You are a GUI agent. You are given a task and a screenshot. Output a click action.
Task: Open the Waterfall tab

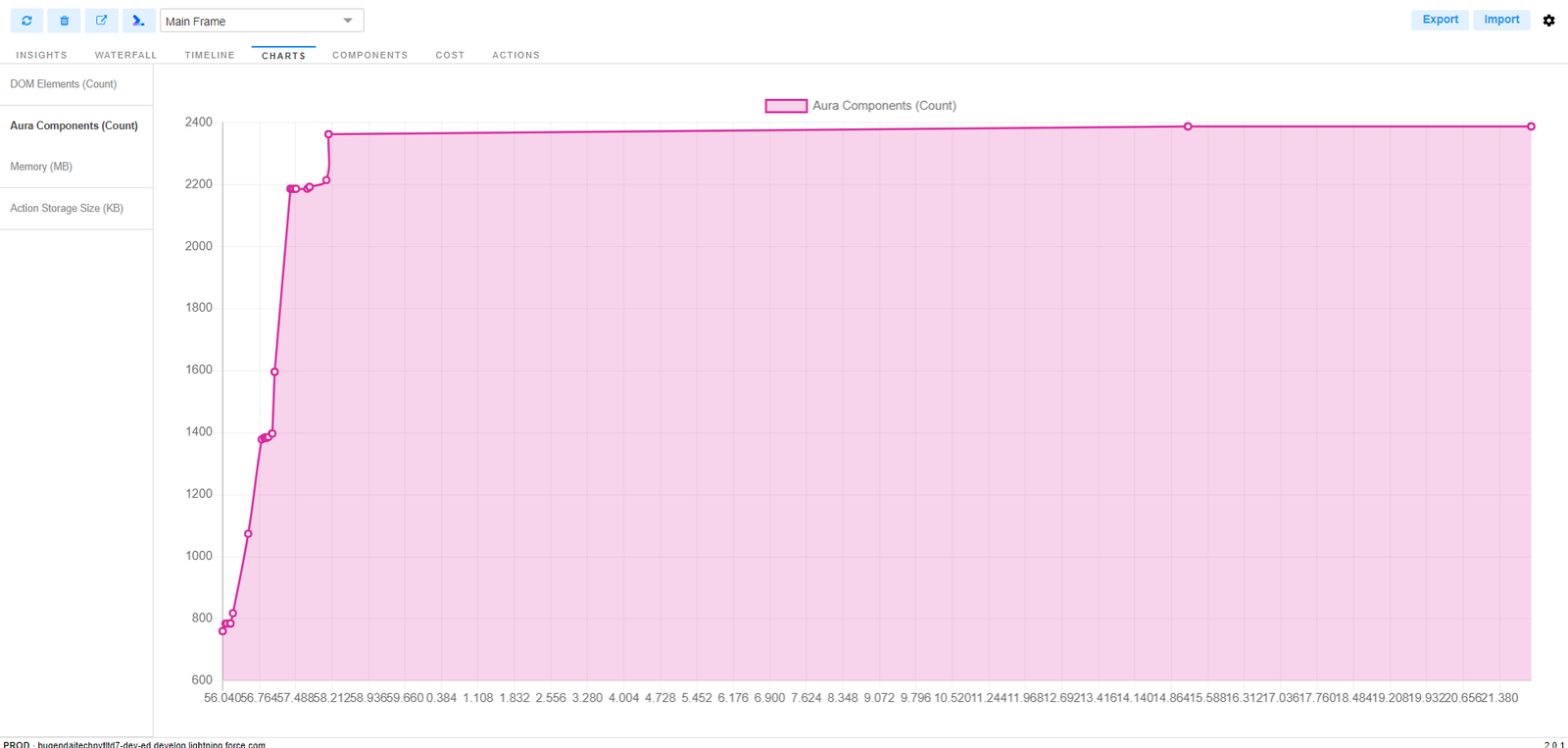pos(125,56)
